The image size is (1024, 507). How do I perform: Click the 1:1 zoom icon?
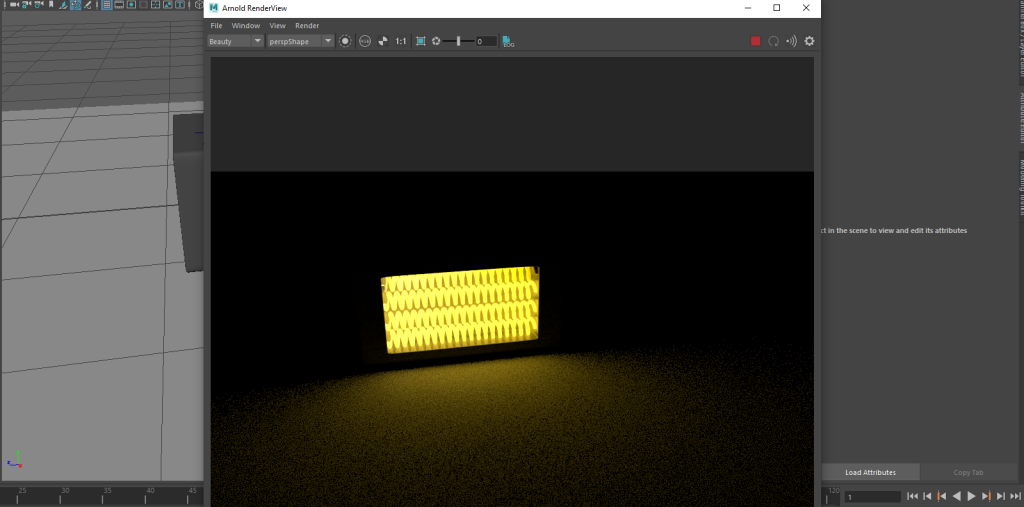pos(401,41)
